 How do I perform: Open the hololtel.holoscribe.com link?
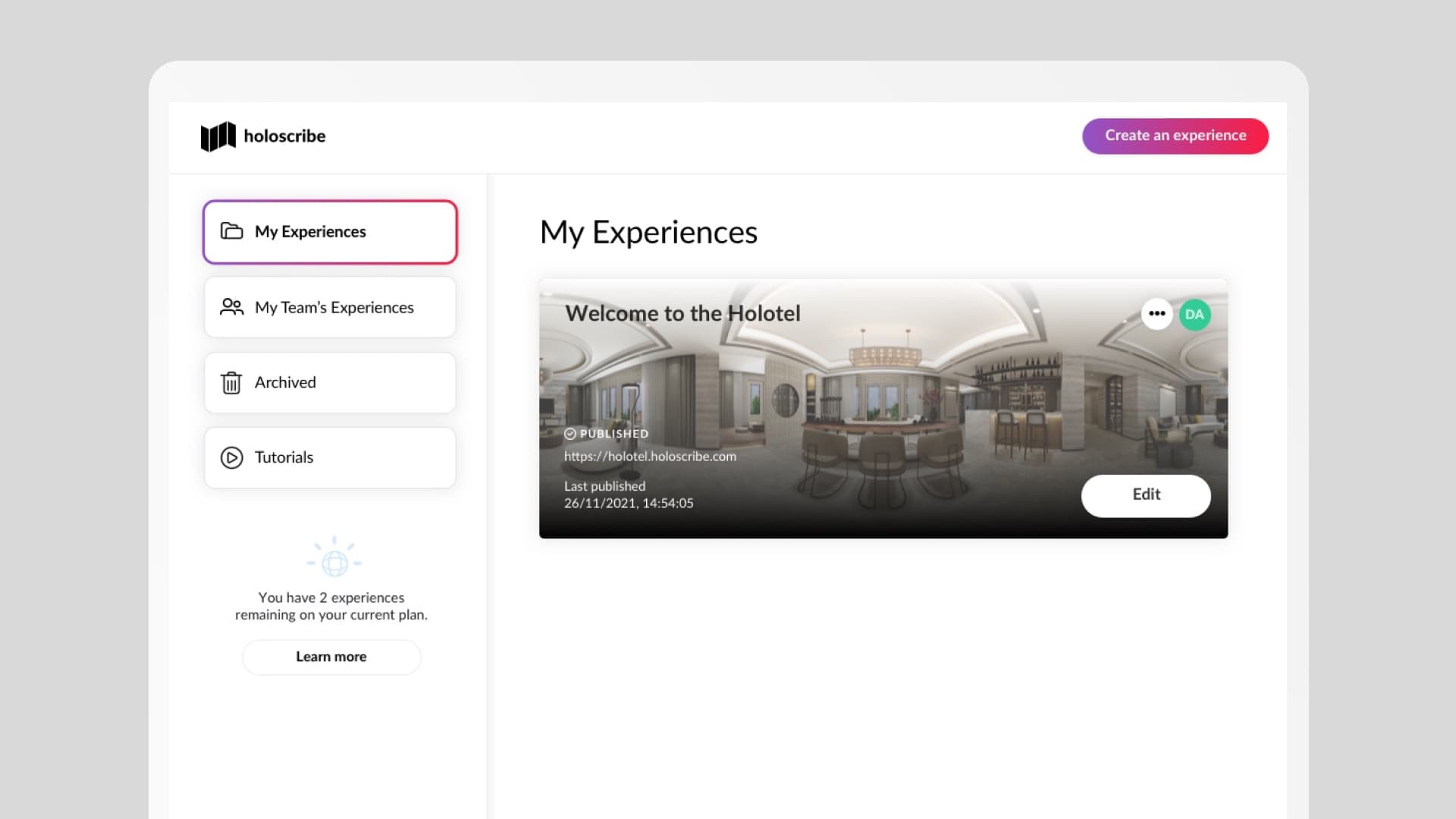tap(650, 457)
